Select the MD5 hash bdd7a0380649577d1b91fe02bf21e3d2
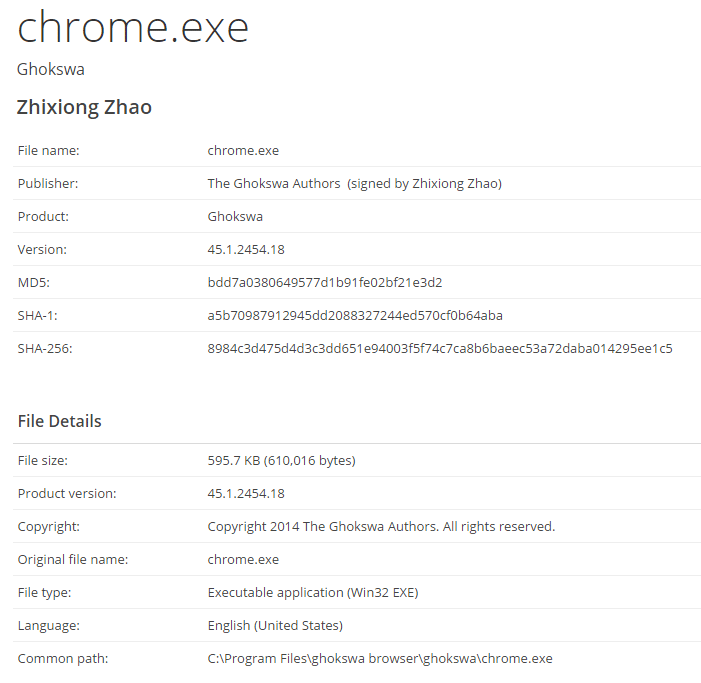The height and width of the screenshot is (683, 701). coord(325,282)
